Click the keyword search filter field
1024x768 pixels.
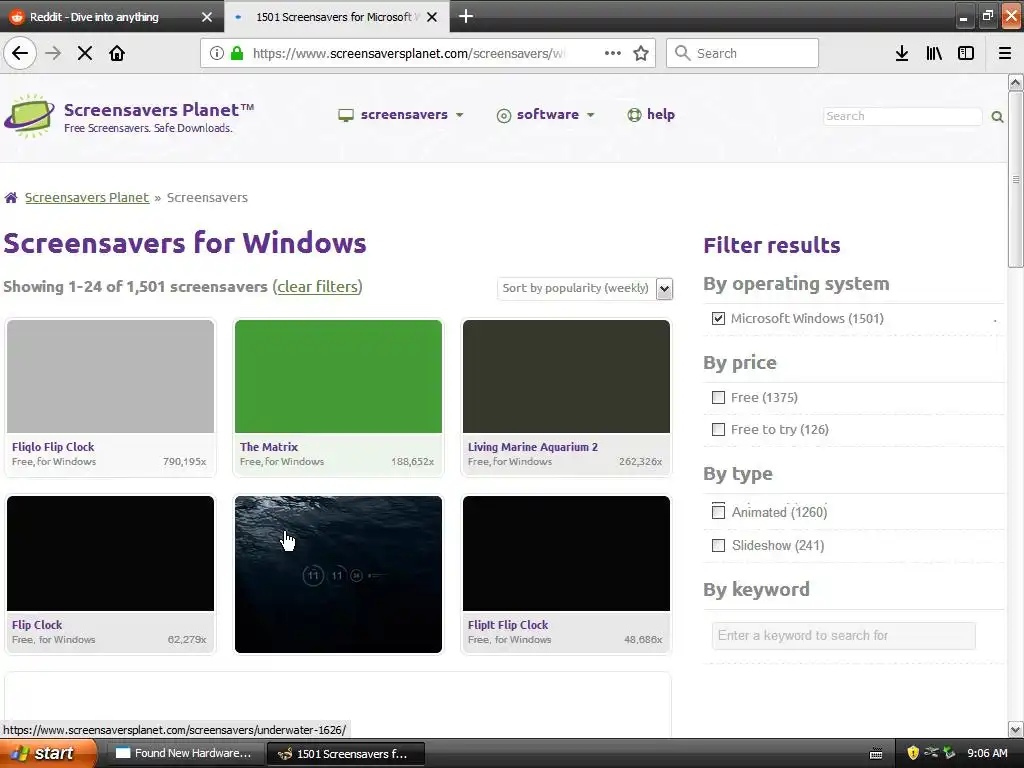click(844, 635)
